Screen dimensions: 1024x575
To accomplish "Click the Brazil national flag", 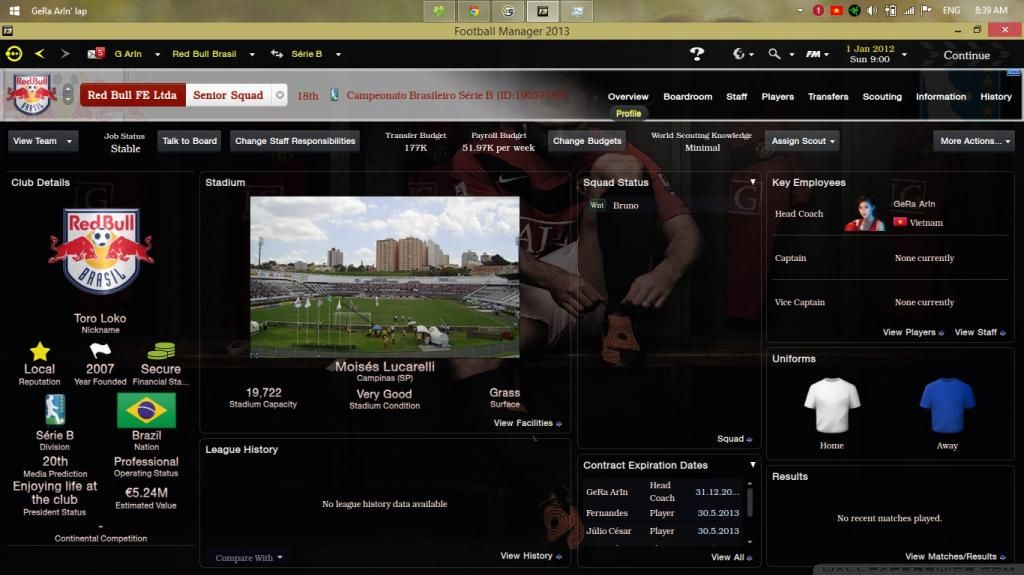I will [146, 410].
